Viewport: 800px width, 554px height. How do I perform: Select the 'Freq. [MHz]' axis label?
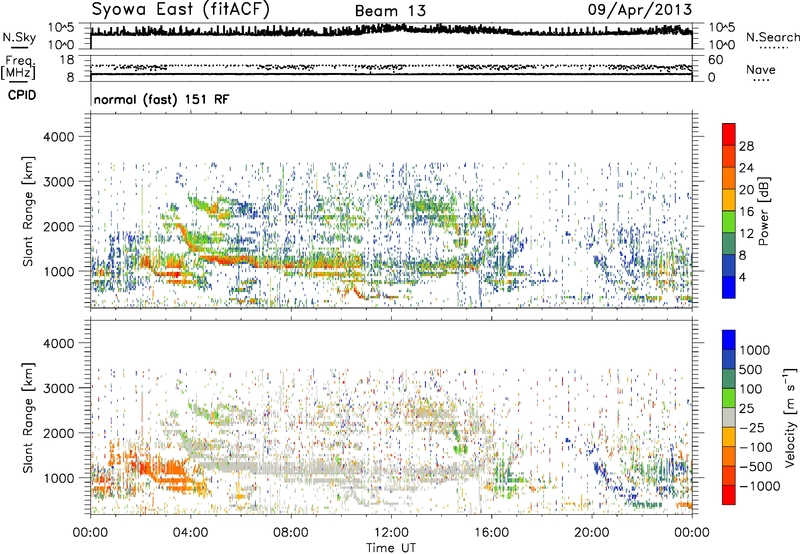pyautogui.click(x=19, y=68)
